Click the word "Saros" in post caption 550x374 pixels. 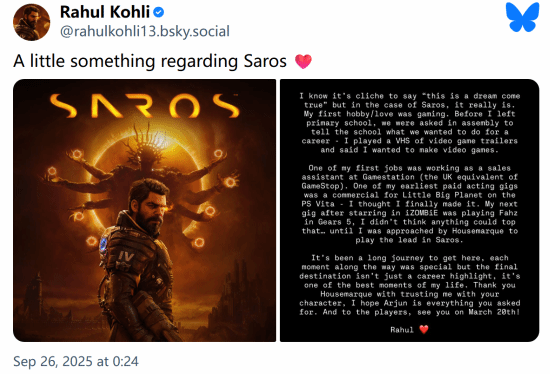pos(265,61)
